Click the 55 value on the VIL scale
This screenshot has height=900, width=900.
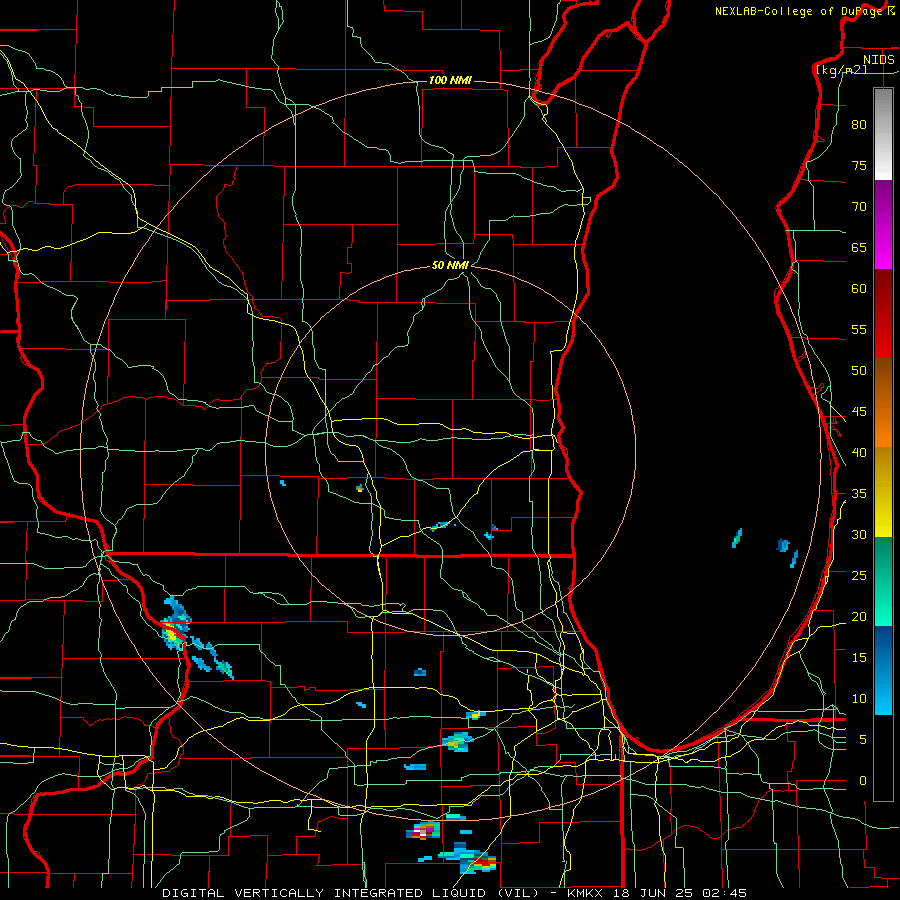pos(859,329)
